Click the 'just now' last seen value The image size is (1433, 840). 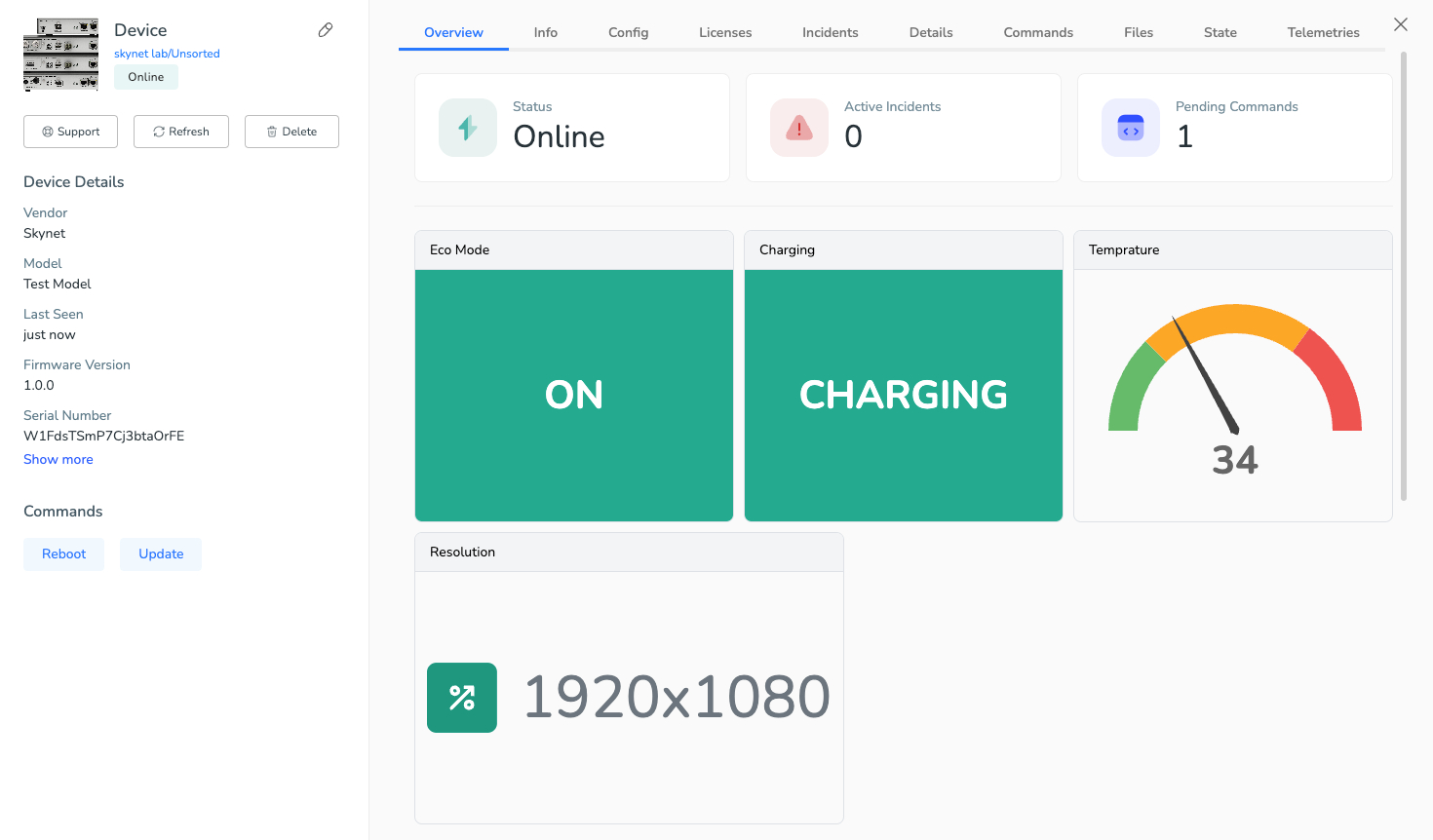pos(50,334)
